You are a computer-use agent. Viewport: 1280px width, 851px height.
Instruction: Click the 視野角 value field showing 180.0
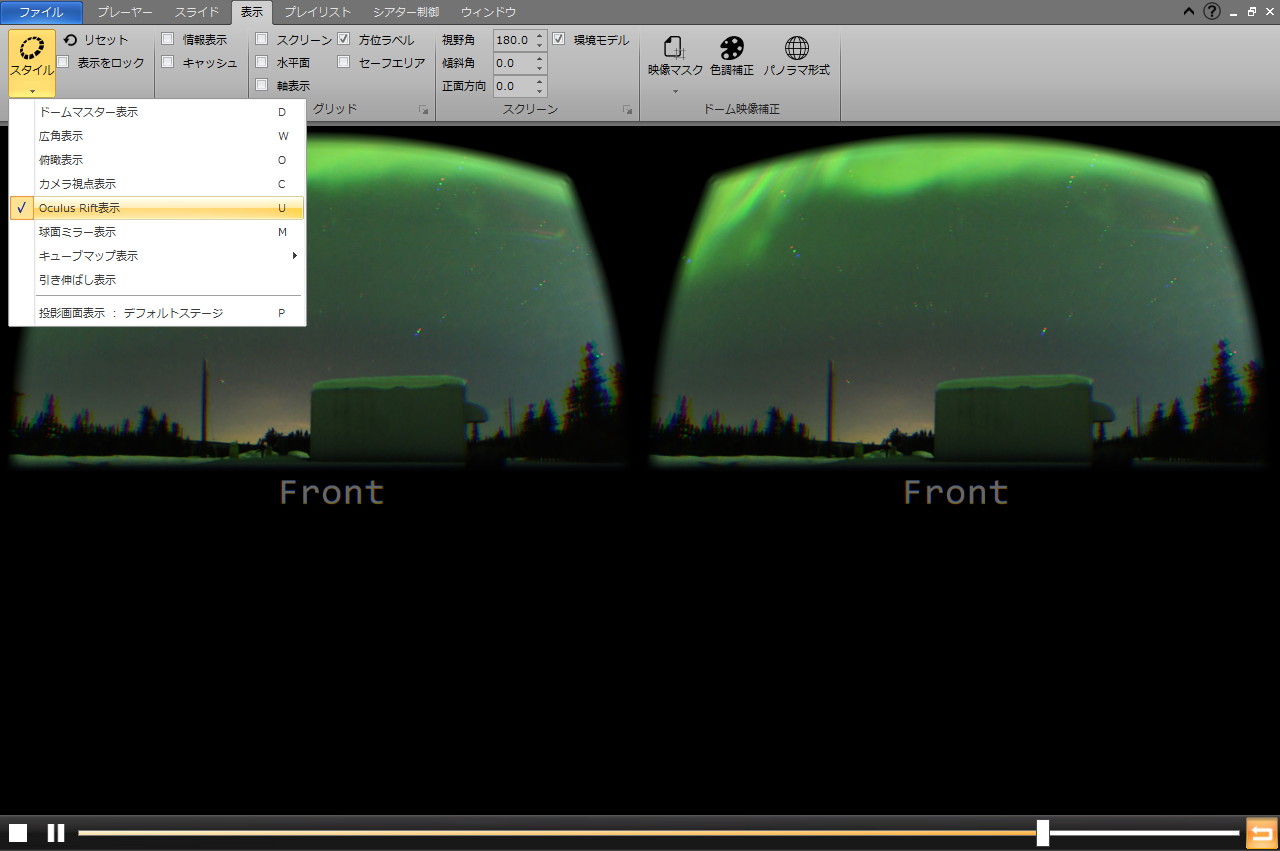tap(513, 40)
